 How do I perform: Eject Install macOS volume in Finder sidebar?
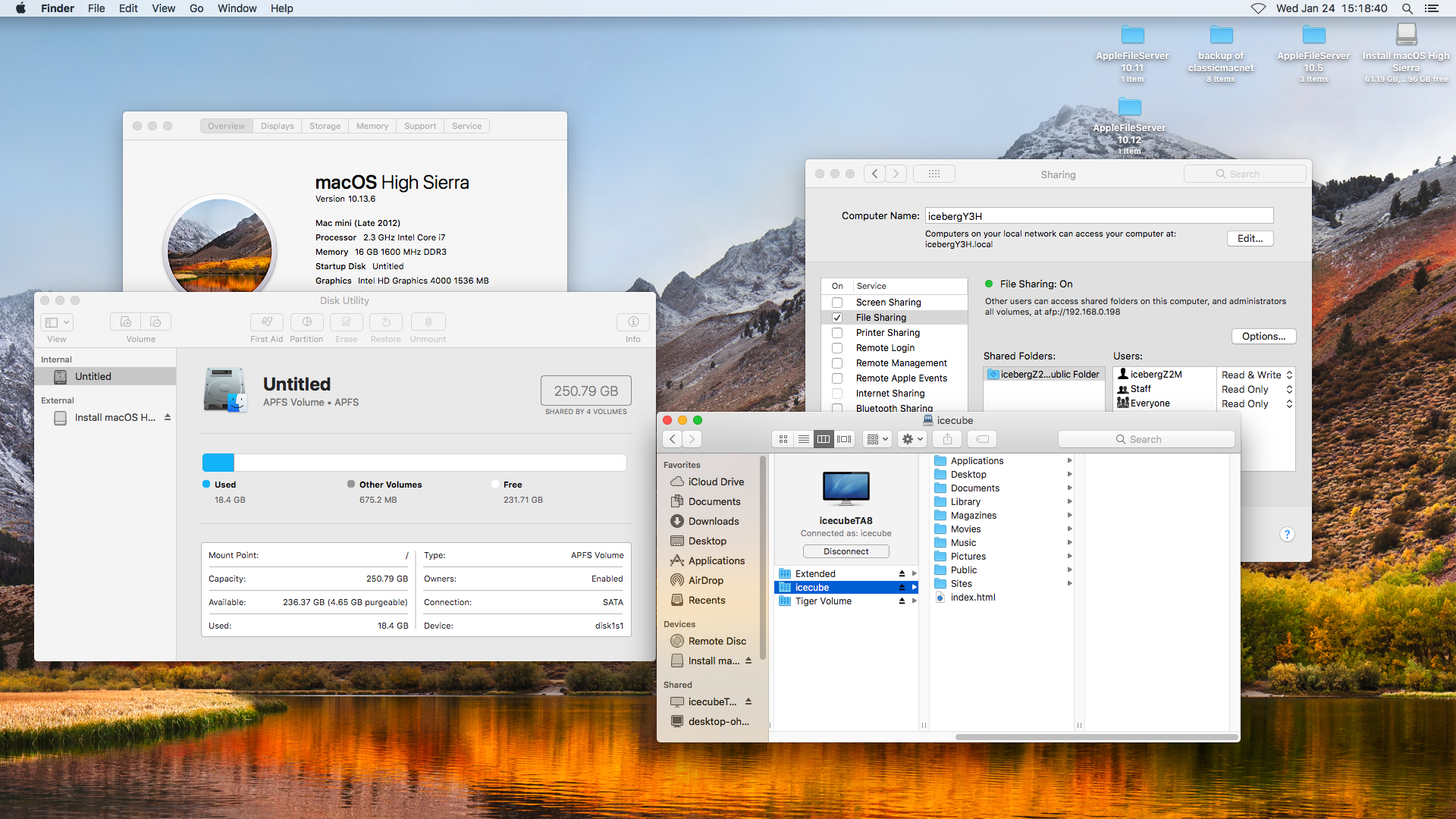[748, 661]
